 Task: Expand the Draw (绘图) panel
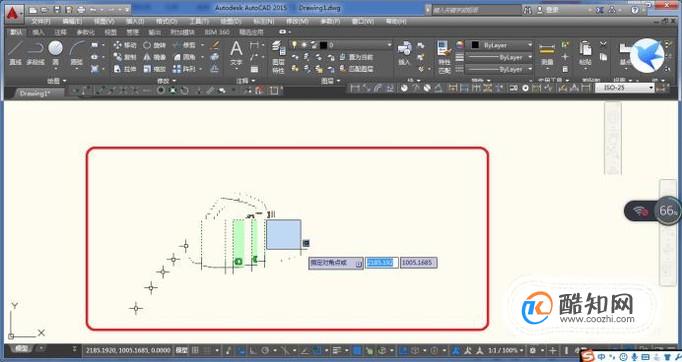(57, 80)
